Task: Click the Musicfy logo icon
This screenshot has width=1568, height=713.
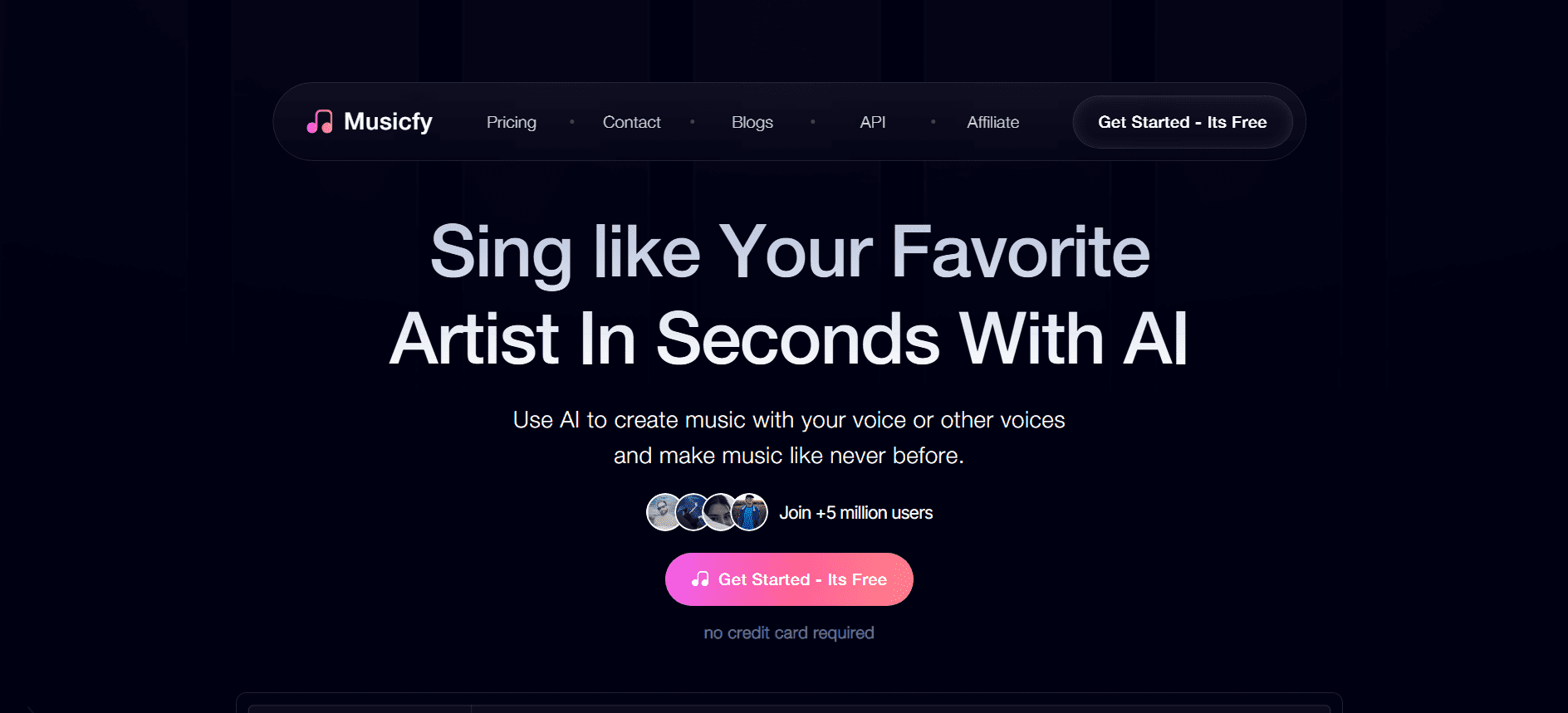Action: point(320,121)
